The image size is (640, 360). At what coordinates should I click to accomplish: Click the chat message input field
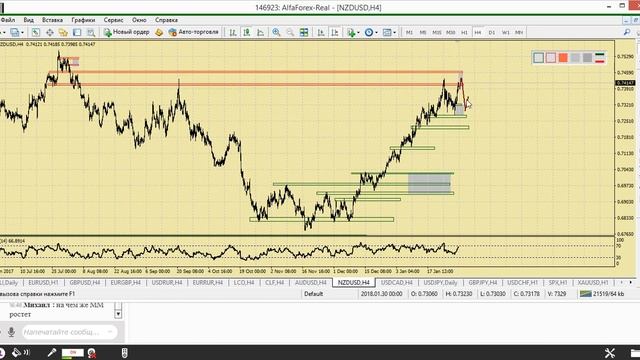click(x=69, y=332)
